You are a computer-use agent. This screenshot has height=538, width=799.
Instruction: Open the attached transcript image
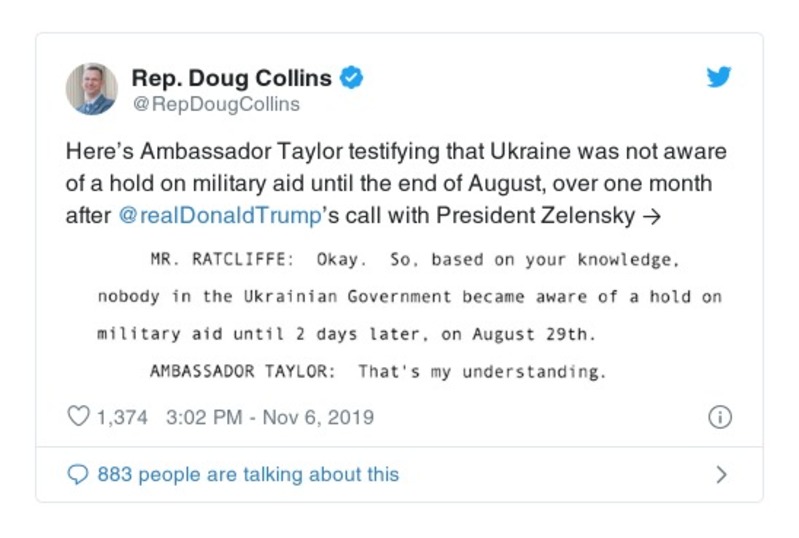[408, 315]
